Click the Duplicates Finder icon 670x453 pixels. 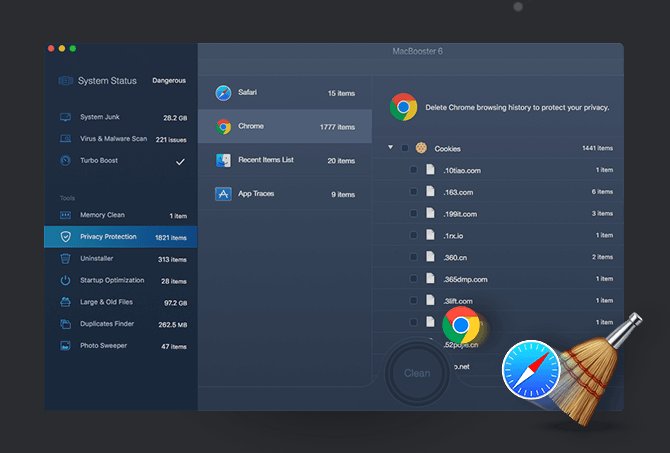[65, 324]
